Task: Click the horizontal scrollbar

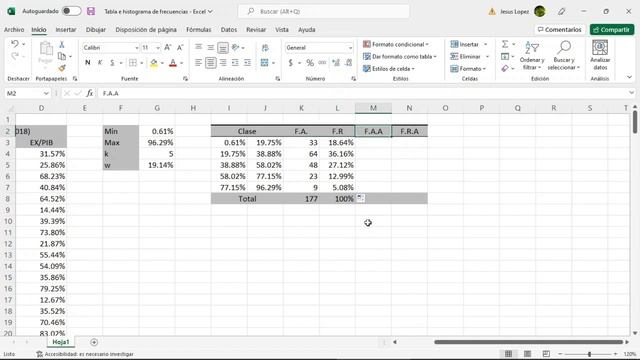Action: tap(529, 342)
